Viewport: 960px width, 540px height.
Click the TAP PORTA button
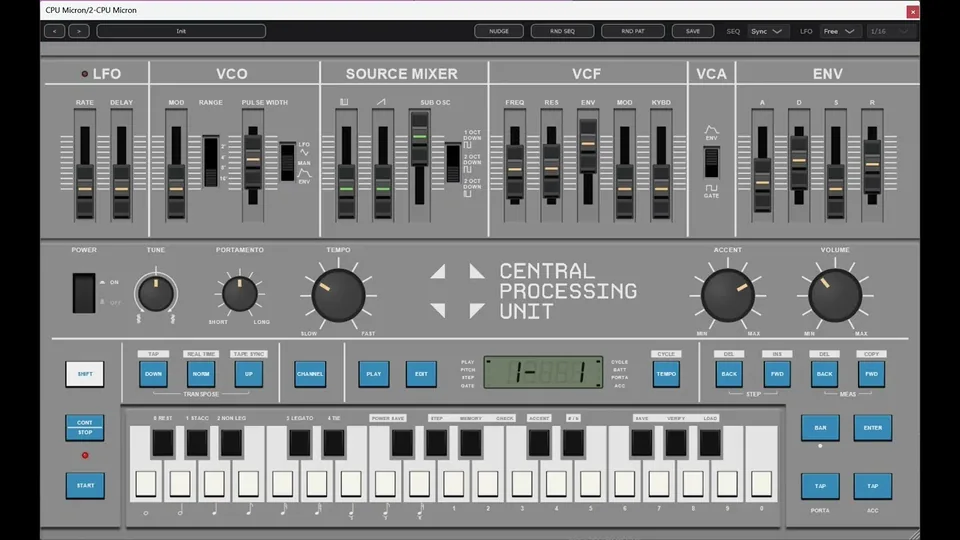coord(820,486)
